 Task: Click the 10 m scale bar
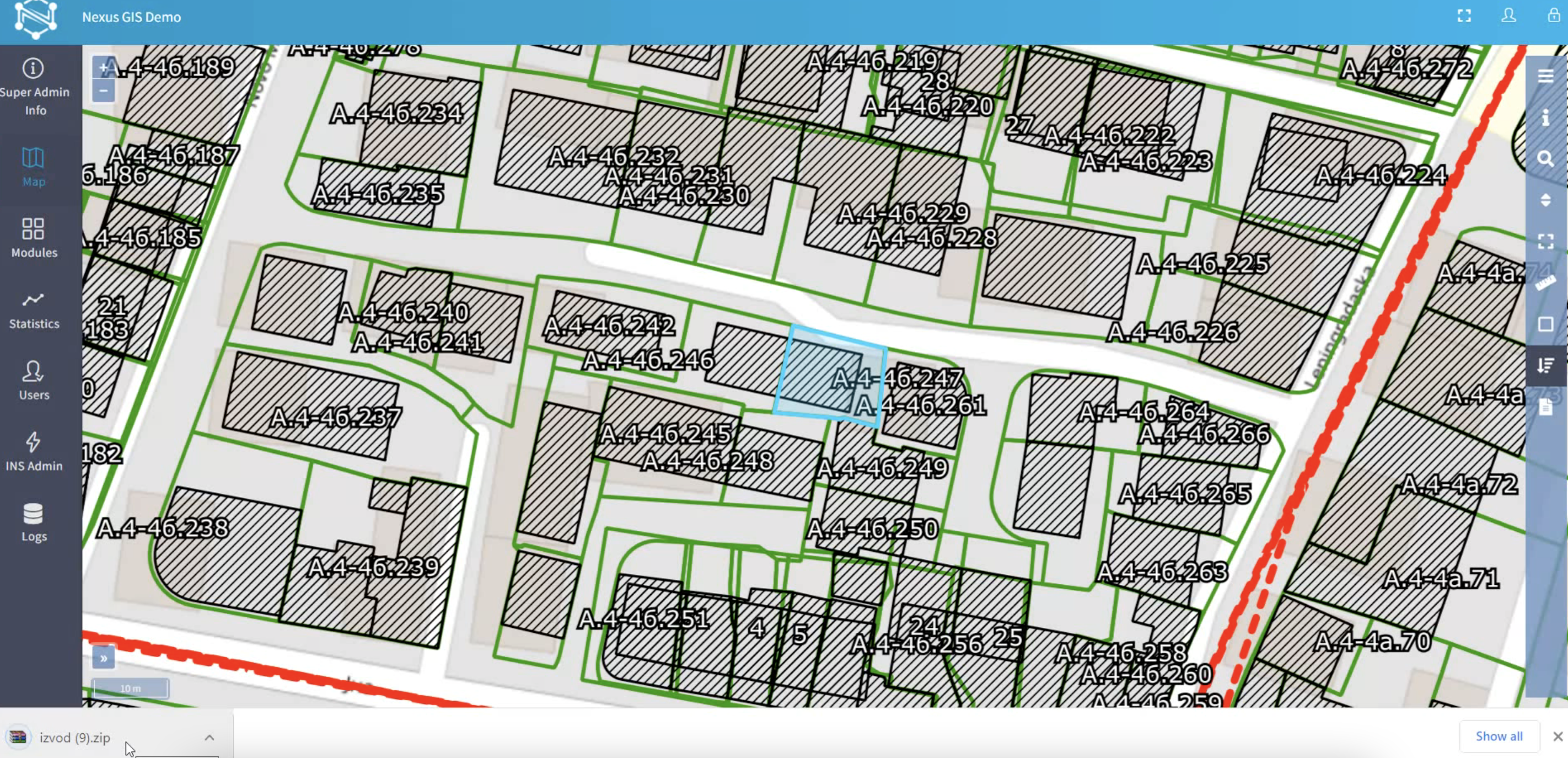coord(130,688)
